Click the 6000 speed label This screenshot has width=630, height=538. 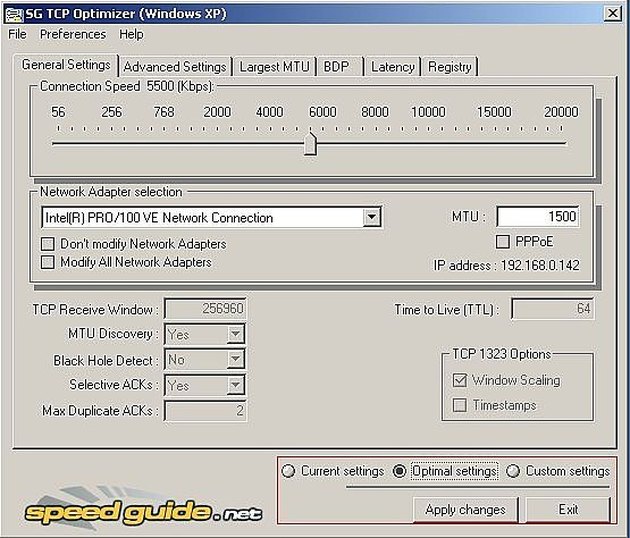coord(322,112)
